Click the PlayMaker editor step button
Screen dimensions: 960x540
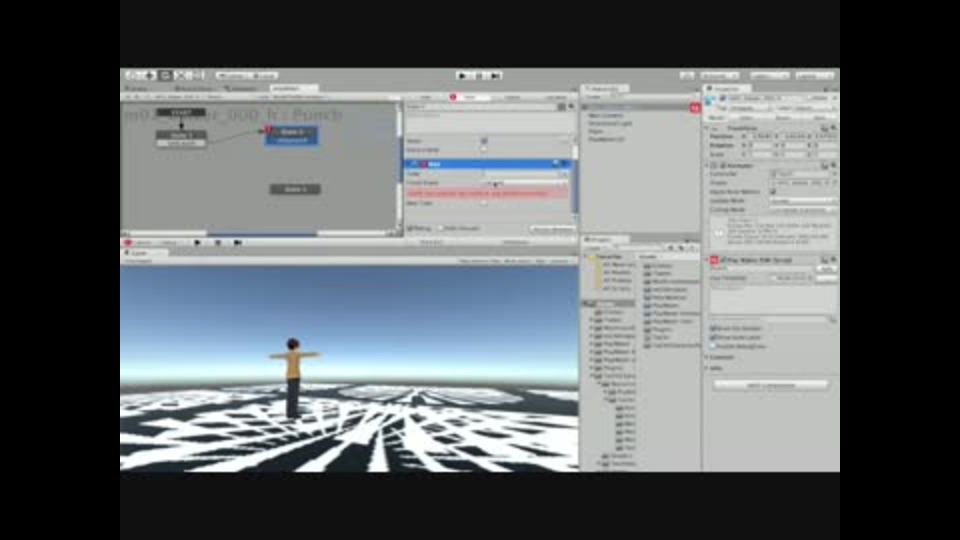pyautogui.click(x=238, y=243)
